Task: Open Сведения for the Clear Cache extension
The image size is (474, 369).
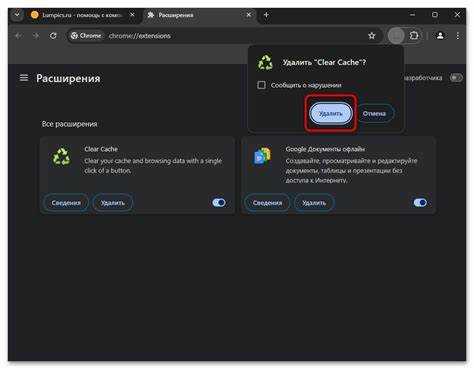Action: tap(66, 203)
